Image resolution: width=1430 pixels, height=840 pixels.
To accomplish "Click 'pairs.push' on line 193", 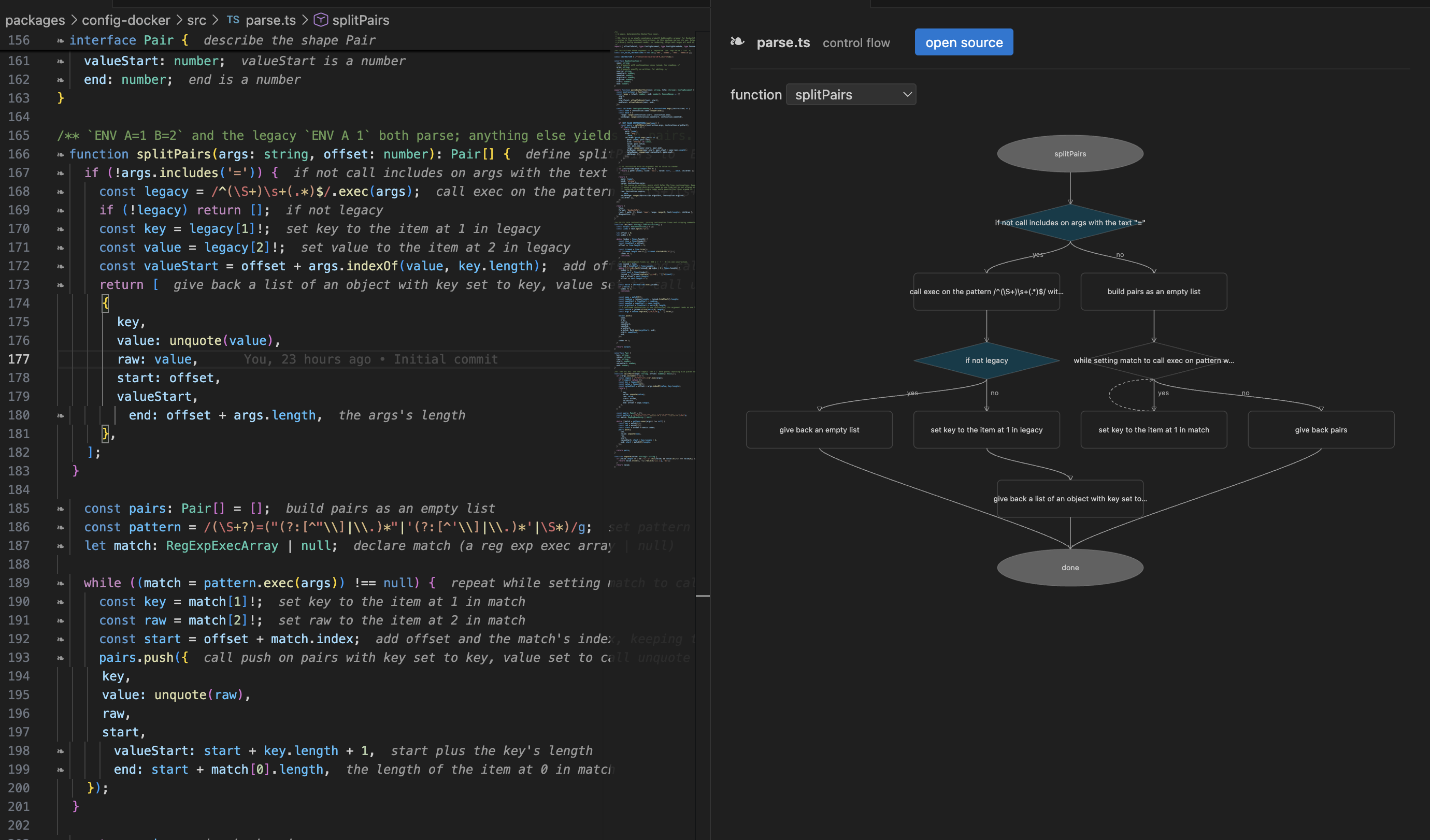I will click(136, 658).
